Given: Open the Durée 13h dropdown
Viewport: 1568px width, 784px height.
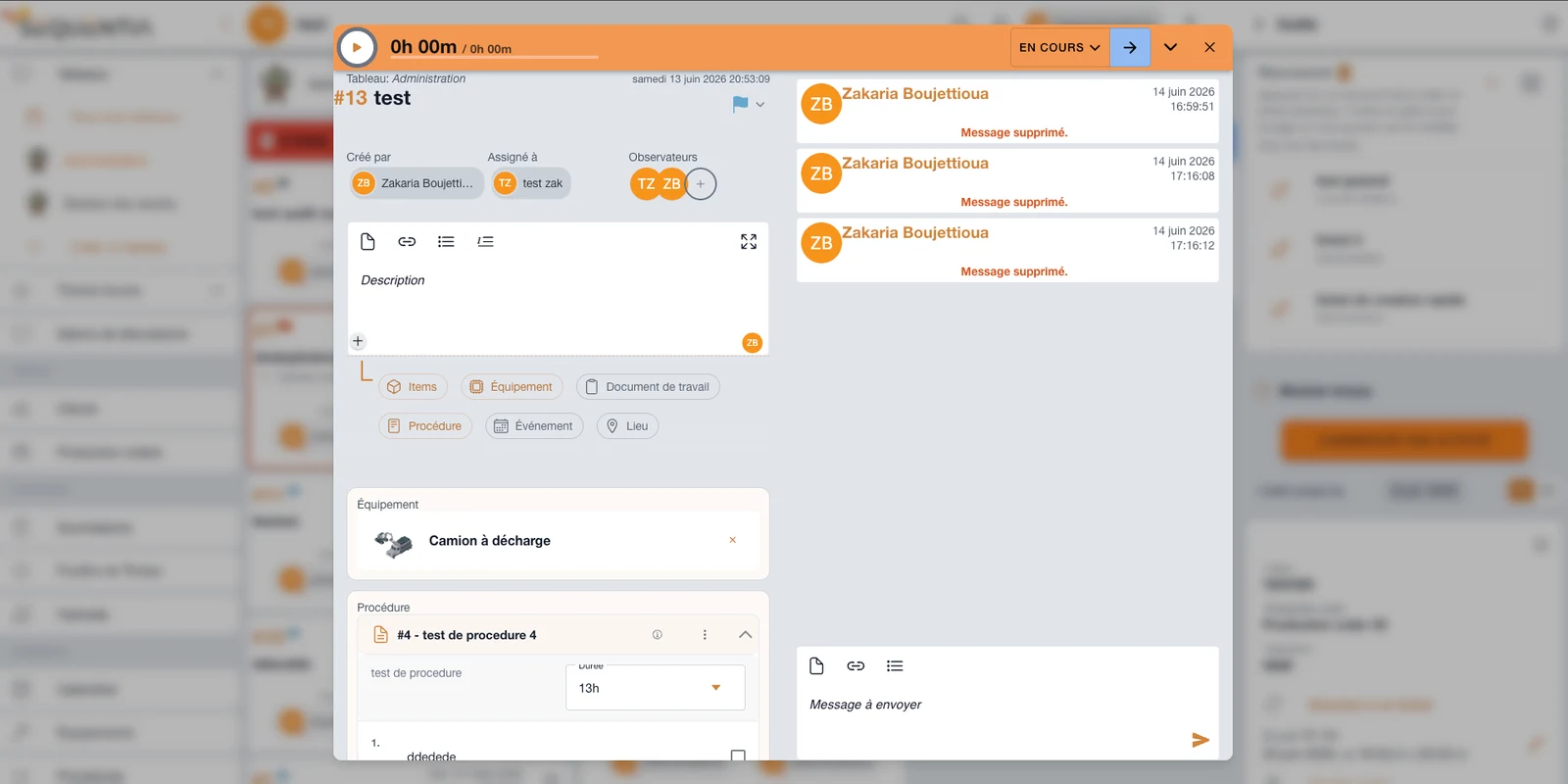Looking at the screenshot, I should tap(655, 688).
